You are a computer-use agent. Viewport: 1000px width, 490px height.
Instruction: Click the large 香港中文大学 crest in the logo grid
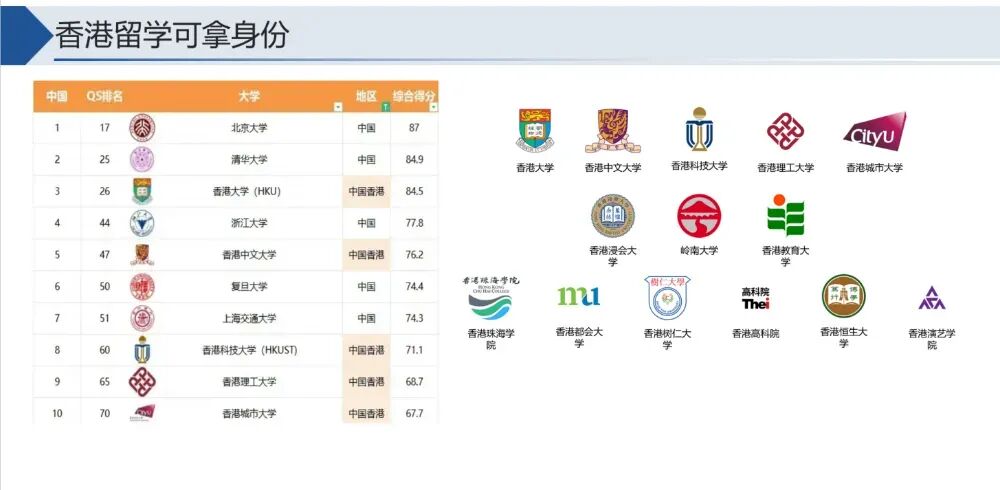(x=612, y=131)
